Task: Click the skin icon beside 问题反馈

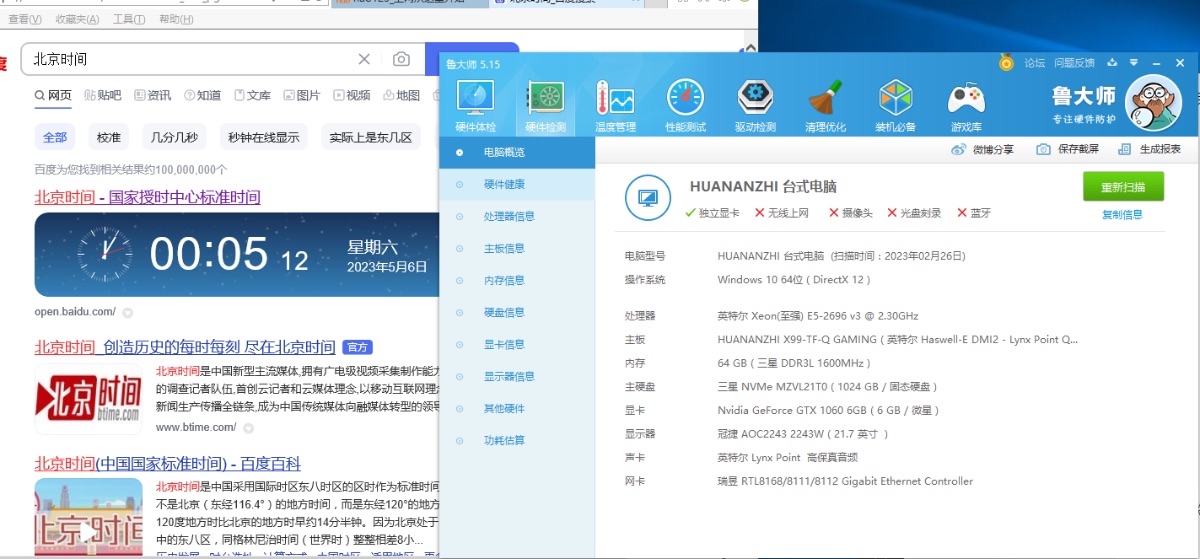Action: pos(1113,64)
